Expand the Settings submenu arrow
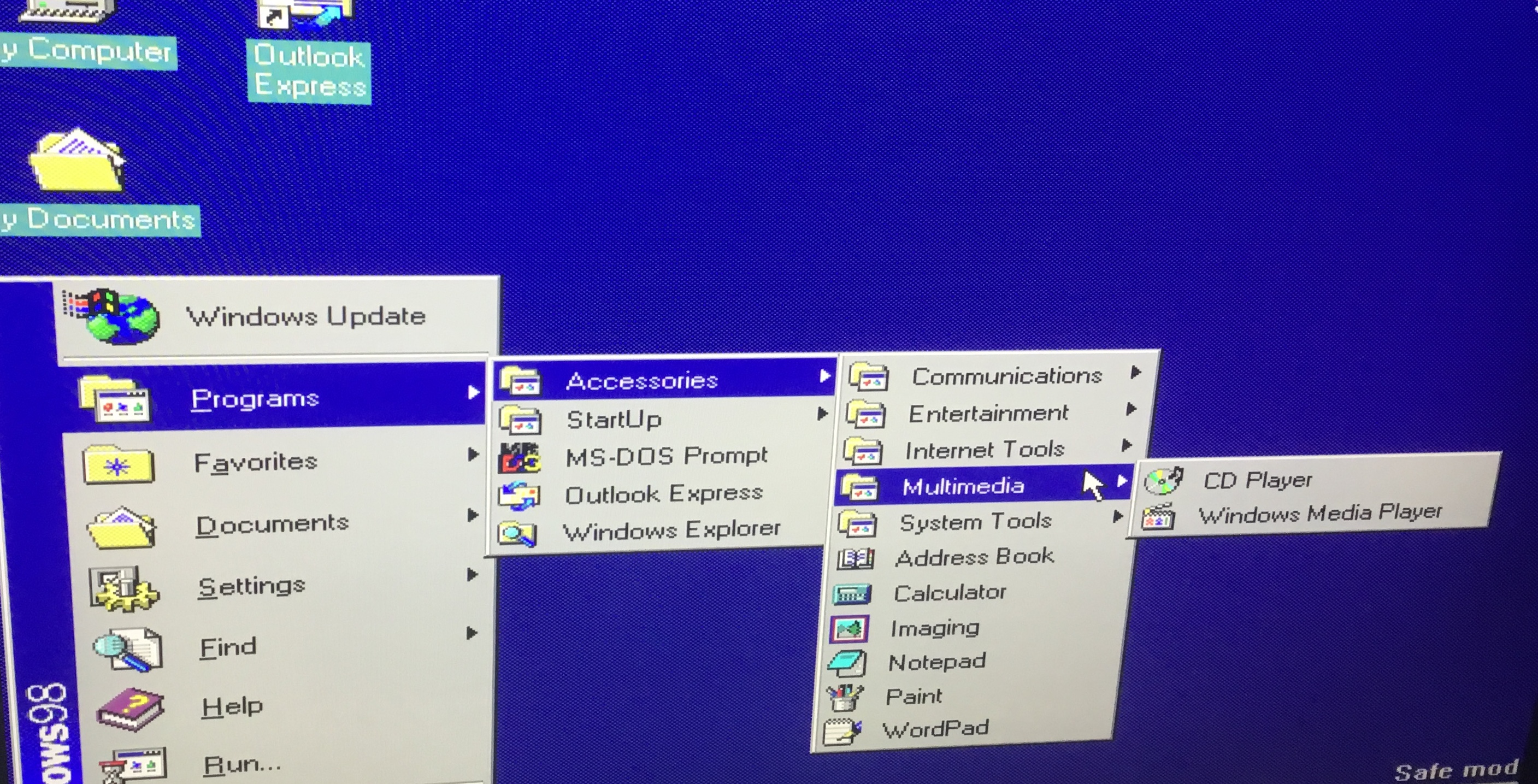 [472, 575]
